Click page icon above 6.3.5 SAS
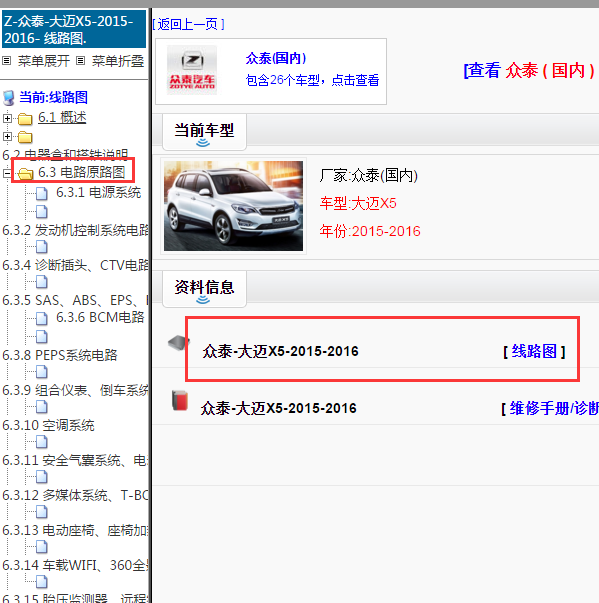599x603 pixels. [x=42, y=282]
